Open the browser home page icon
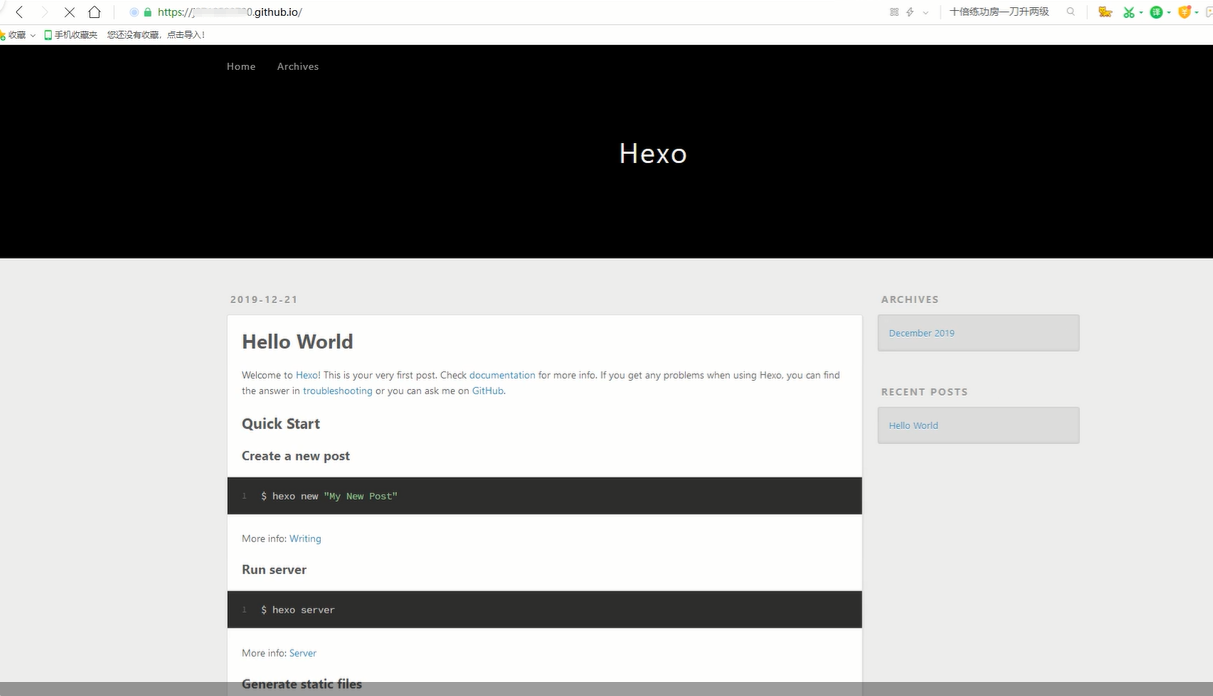 94,12
